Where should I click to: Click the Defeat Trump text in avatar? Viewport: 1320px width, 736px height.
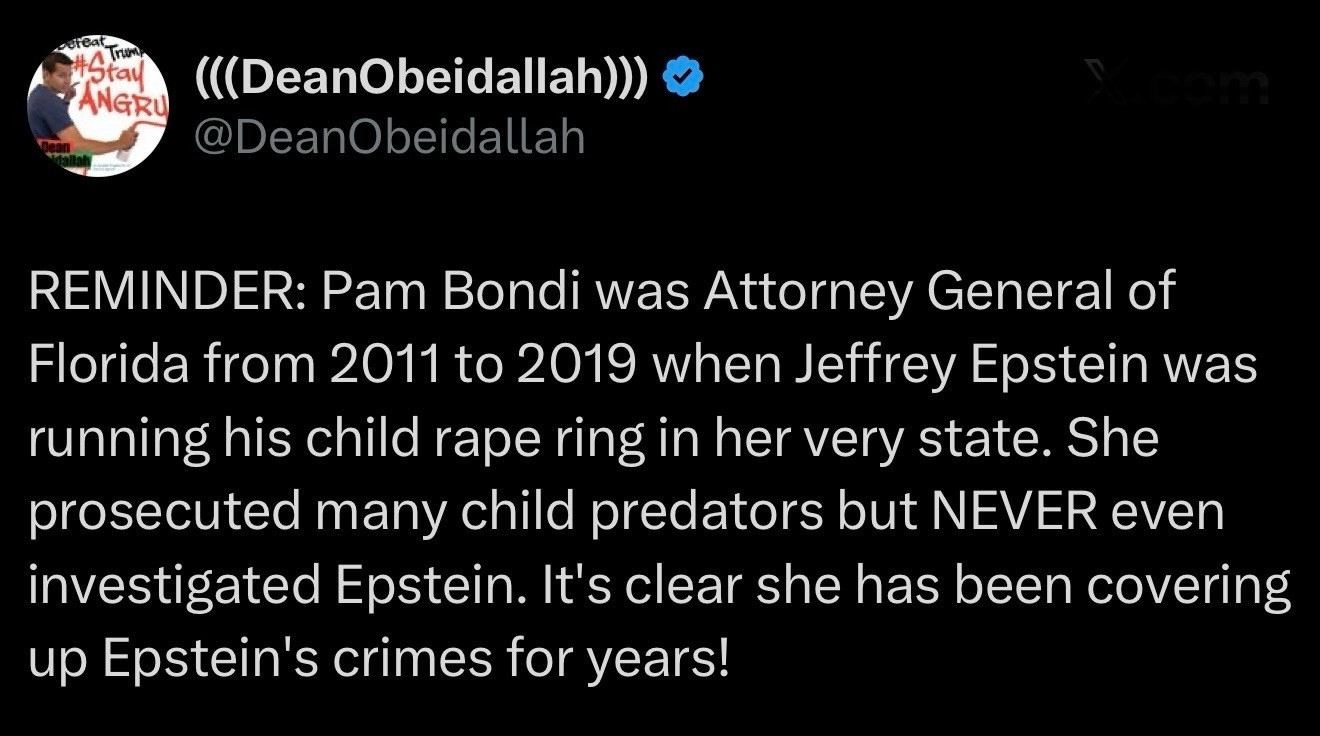click(x=95, y=45)
